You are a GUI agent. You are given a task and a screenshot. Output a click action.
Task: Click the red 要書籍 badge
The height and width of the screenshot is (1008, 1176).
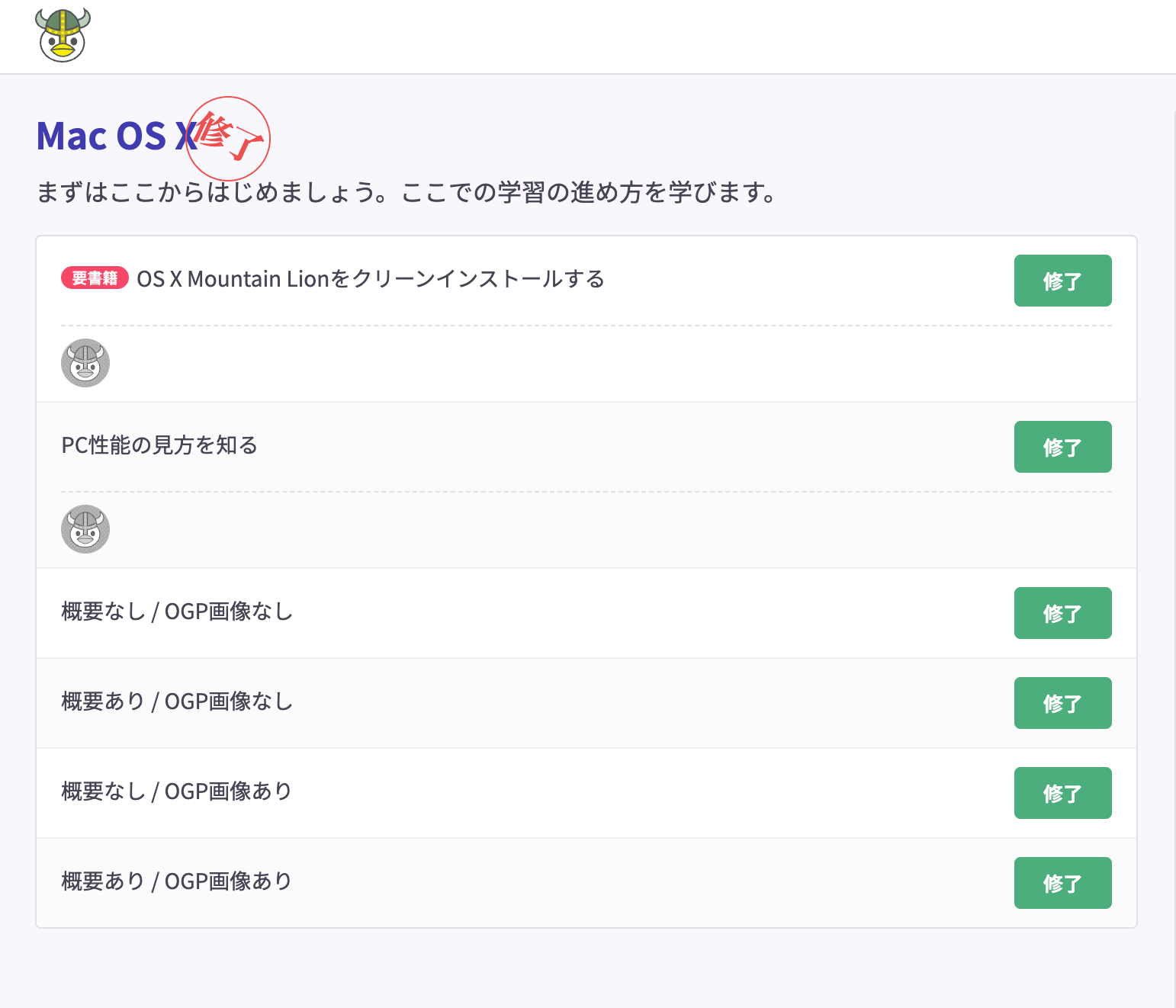(x=95, y=278)
